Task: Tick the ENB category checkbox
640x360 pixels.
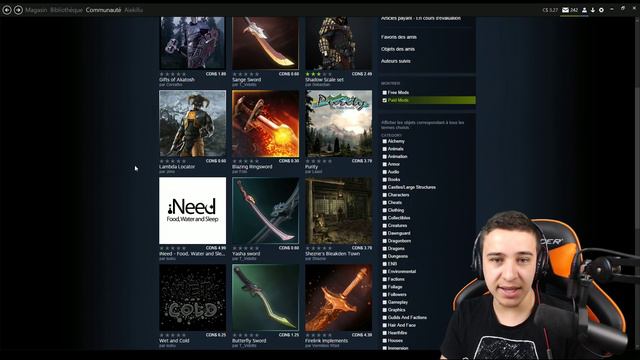Action: click(384, 264)
